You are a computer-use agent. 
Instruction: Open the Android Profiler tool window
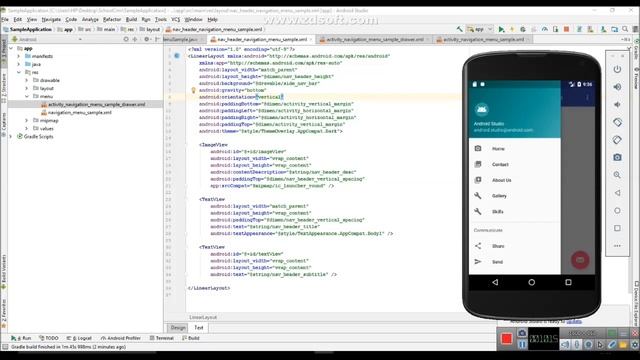click(121, 338)
